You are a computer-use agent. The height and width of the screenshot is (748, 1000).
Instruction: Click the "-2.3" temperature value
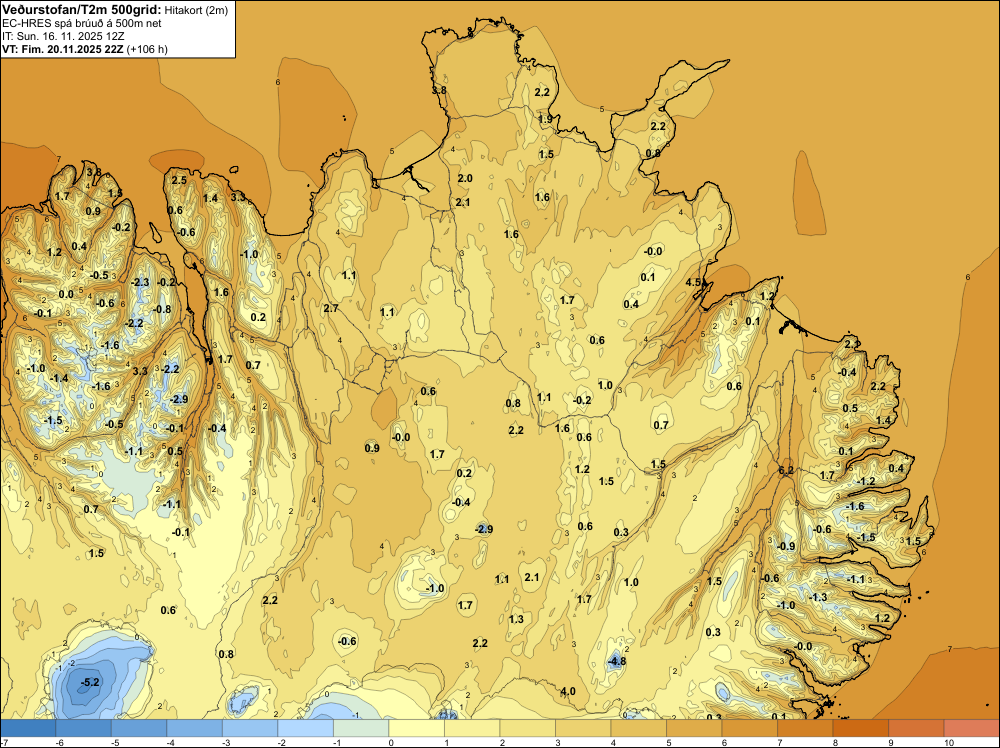pyautogui.click(x=140, y=282)
